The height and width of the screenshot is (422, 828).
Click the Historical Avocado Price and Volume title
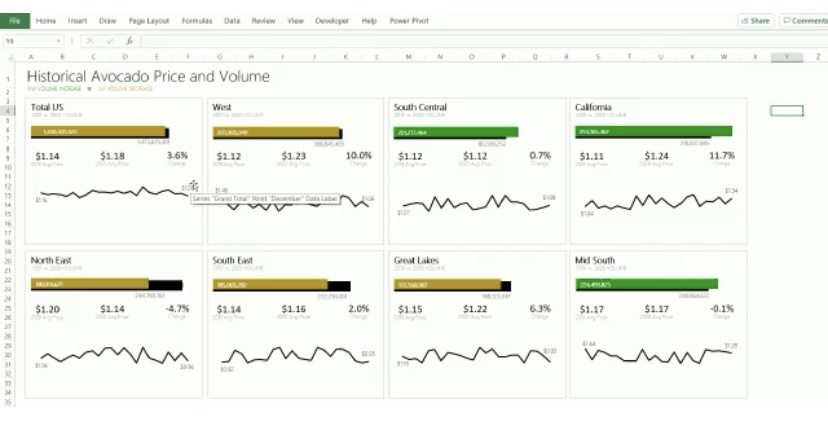(148, 77)
